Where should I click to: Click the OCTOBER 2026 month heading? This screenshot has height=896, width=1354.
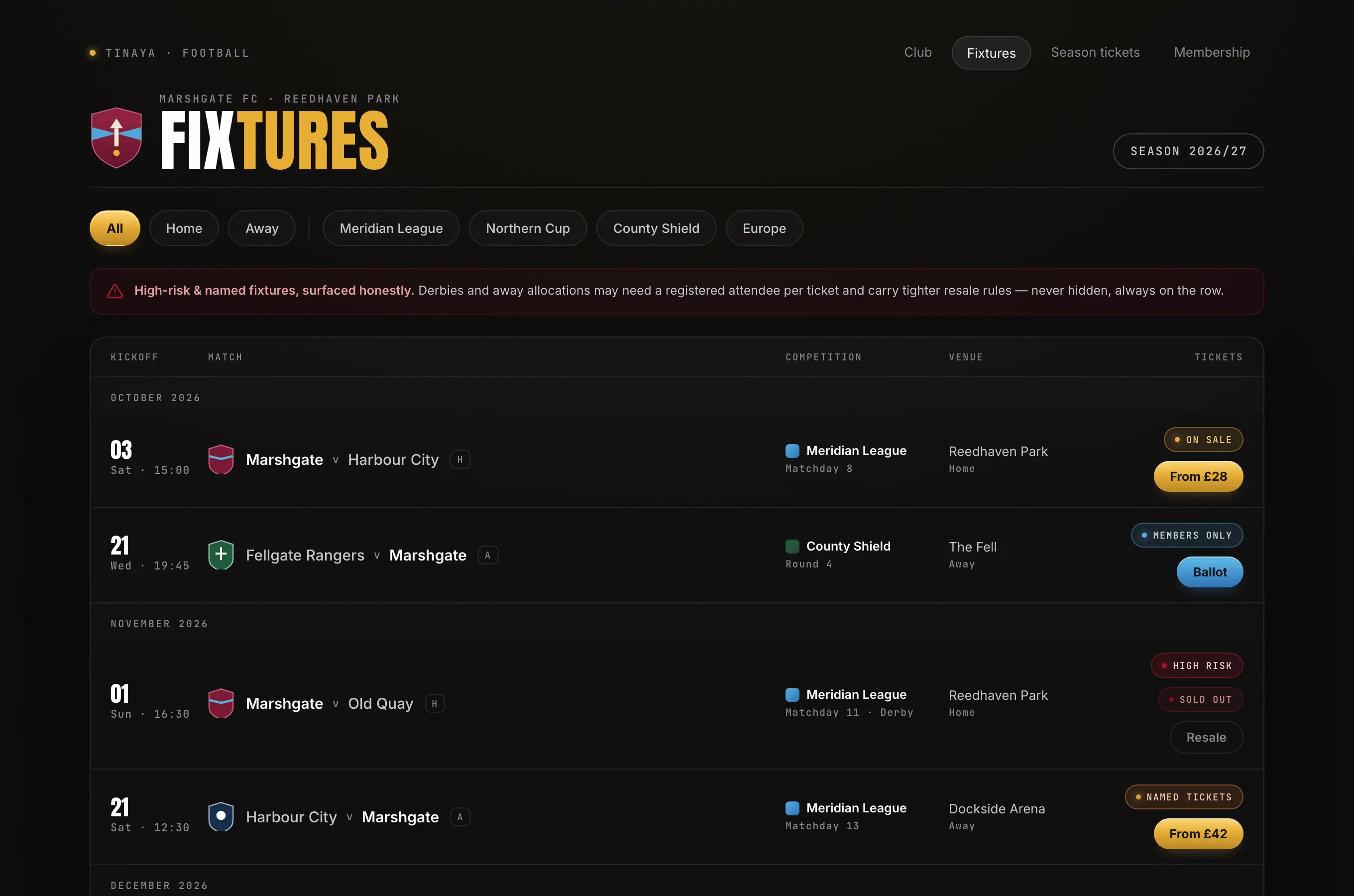[155, 398]
